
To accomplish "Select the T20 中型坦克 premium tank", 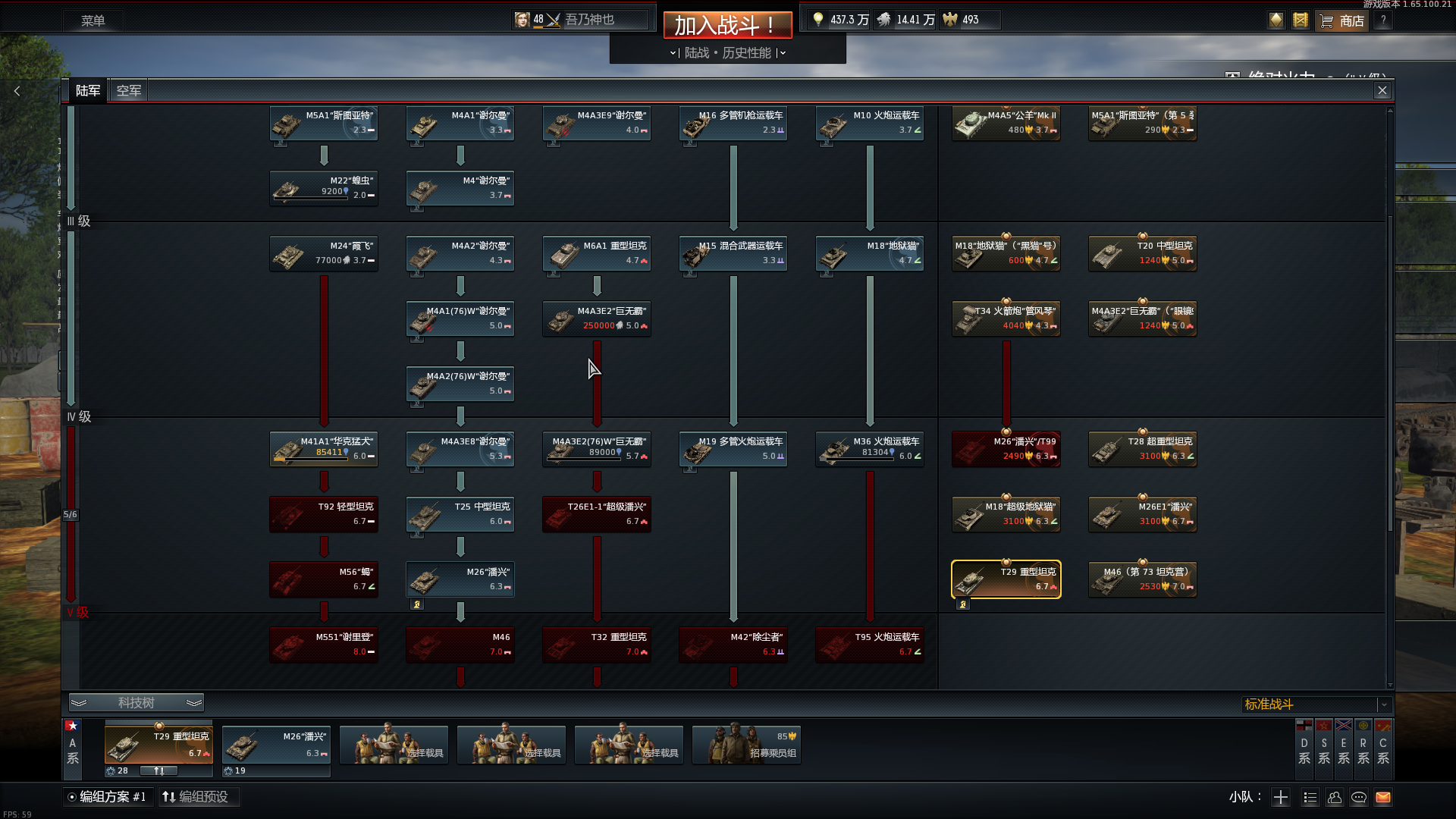I will pyautogui.click(x=1143, y=253).
